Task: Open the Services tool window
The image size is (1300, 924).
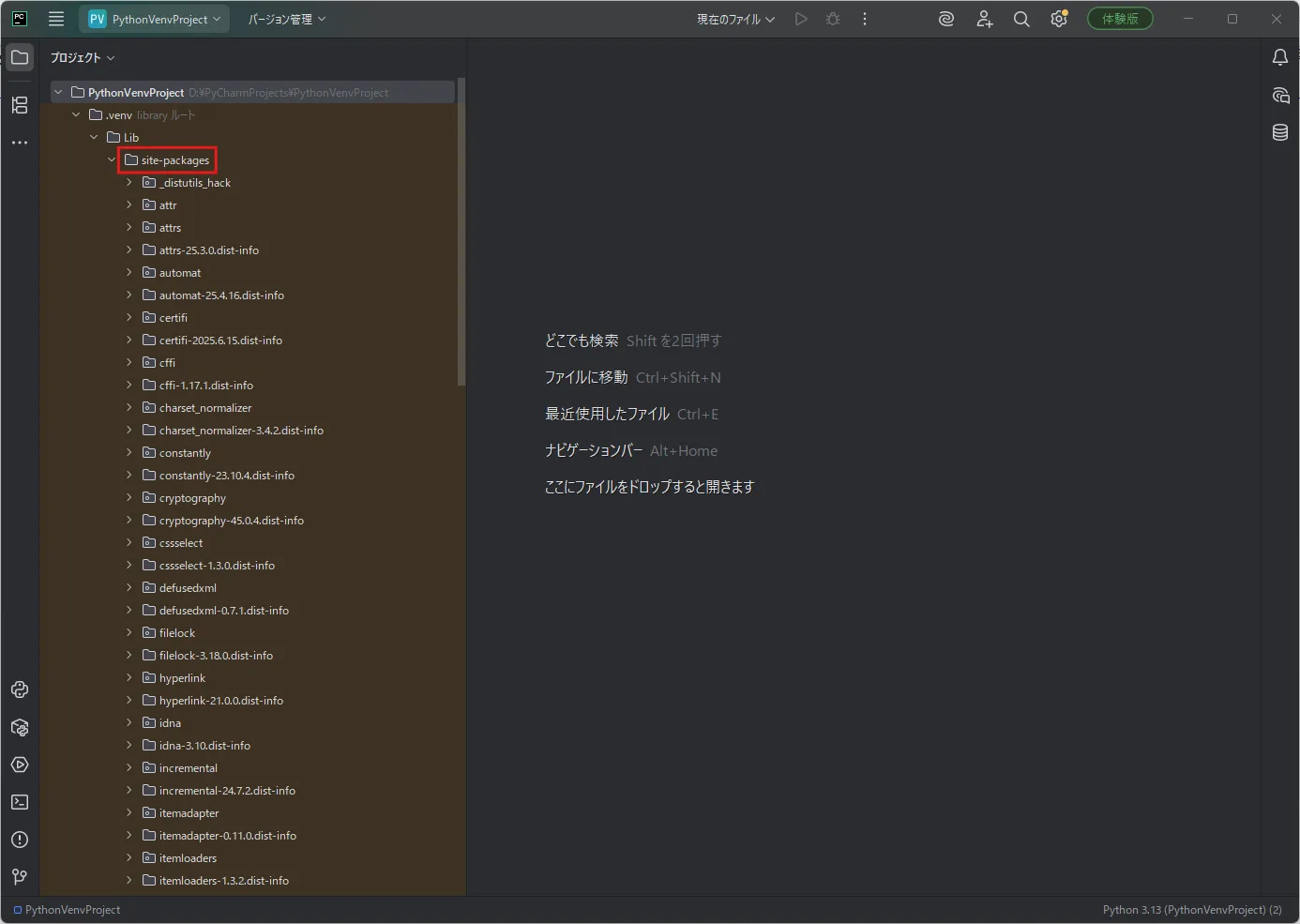Action: click(20, 765)
